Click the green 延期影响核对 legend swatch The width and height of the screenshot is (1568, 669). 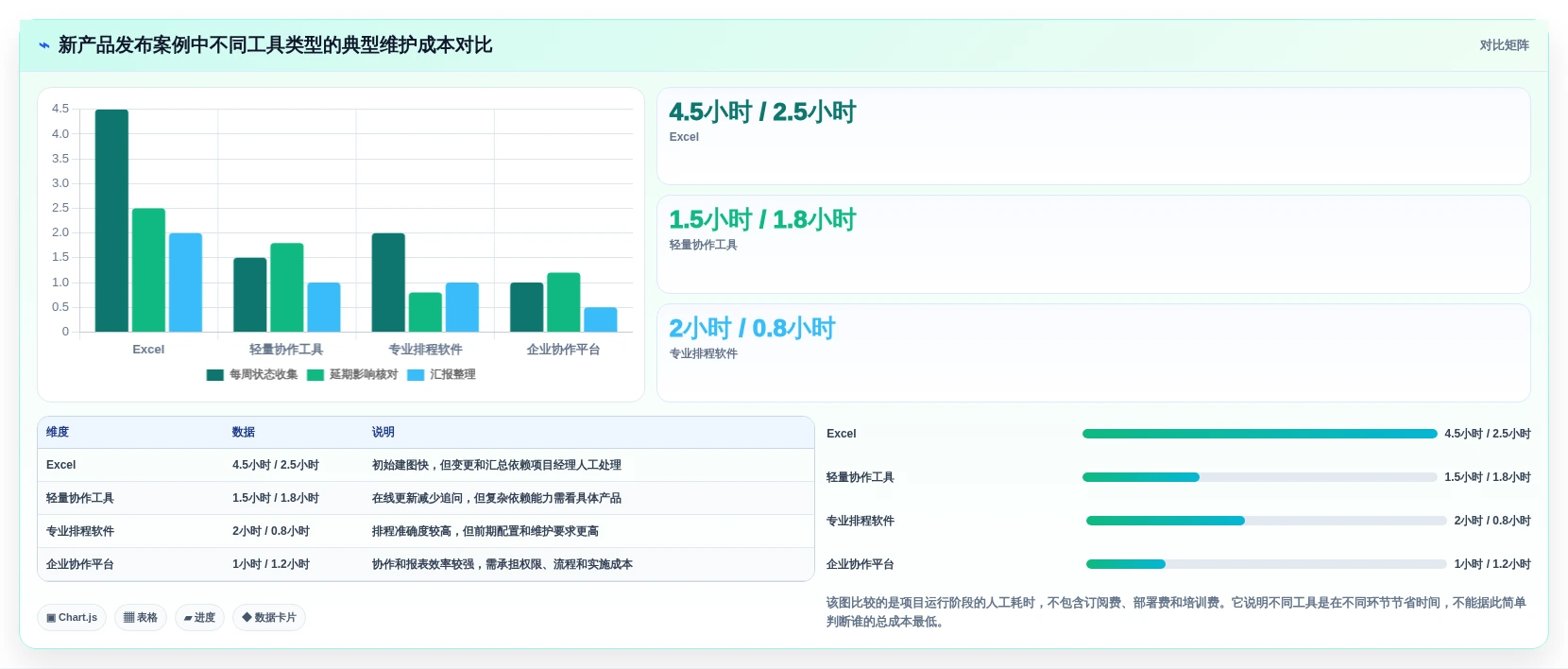pos(315,375)
